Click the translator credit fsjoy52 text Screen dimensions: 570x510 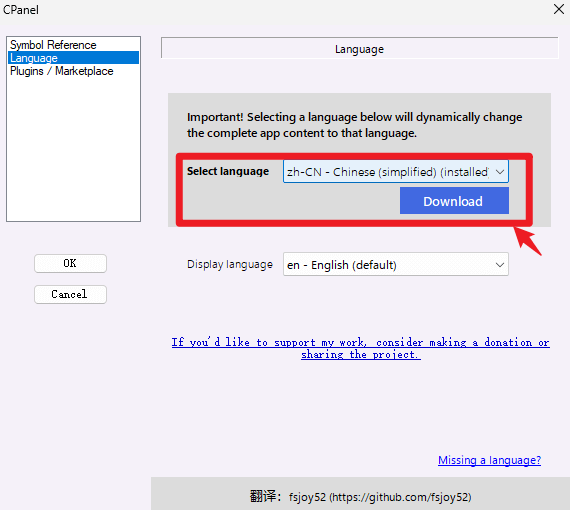[x=360, y=497]
